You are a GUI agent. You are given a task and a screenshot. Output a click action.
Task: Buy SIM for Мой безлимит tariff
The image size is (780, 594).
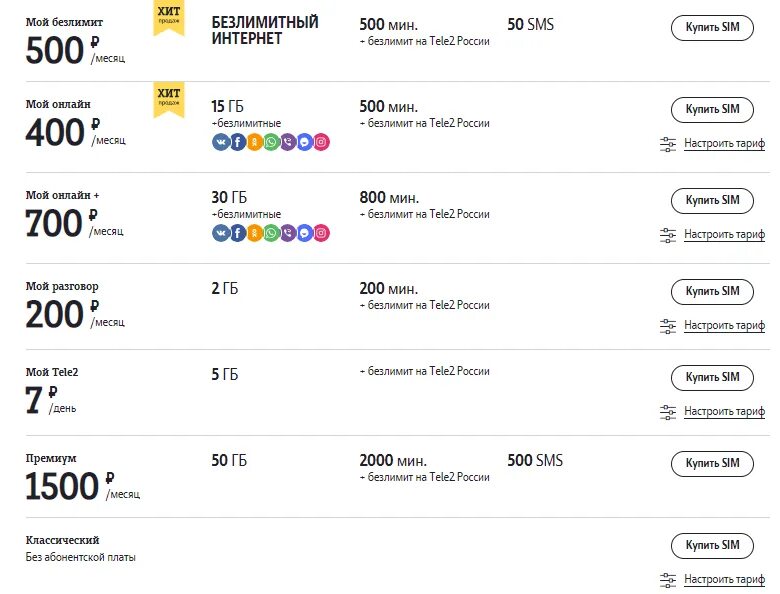712,27
